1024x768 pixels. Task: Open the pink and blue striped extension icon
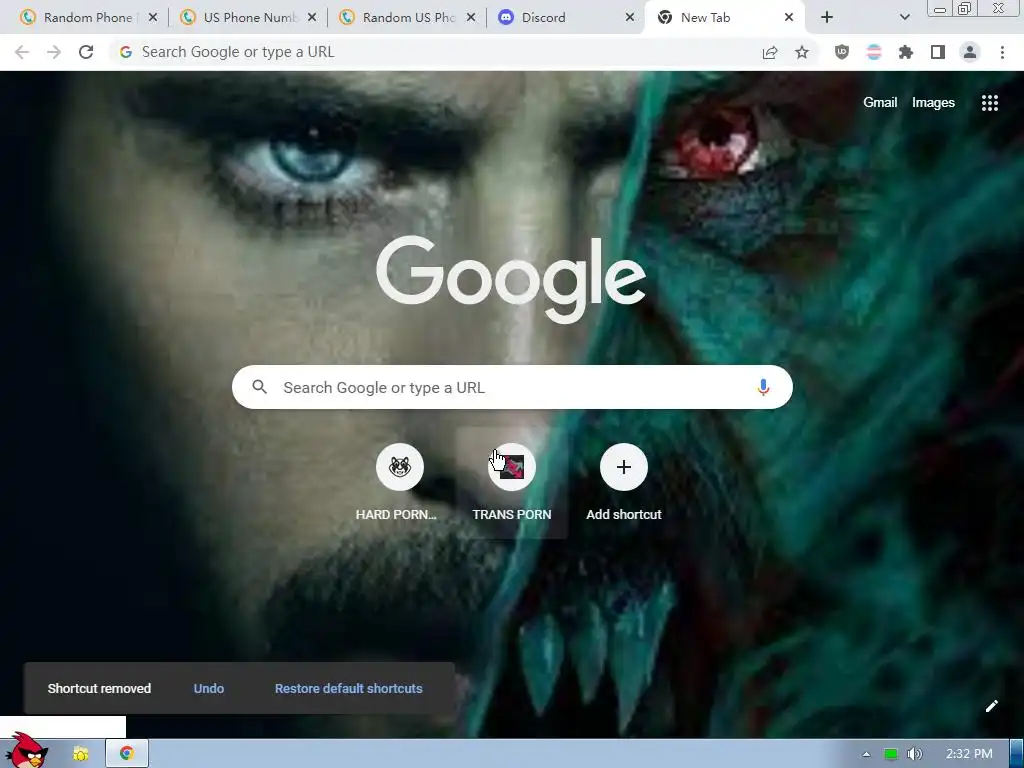(x=874, y=52)
